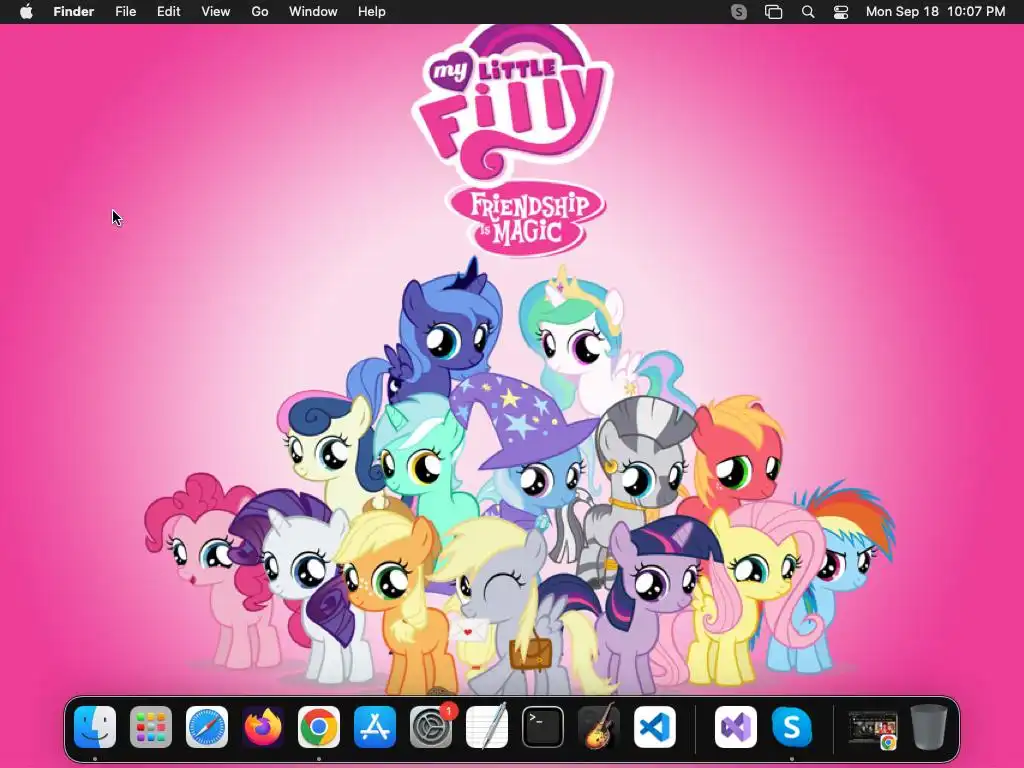Open the Help menu
This screenshot has width=1024, height=768.
(x=372, y=12)
